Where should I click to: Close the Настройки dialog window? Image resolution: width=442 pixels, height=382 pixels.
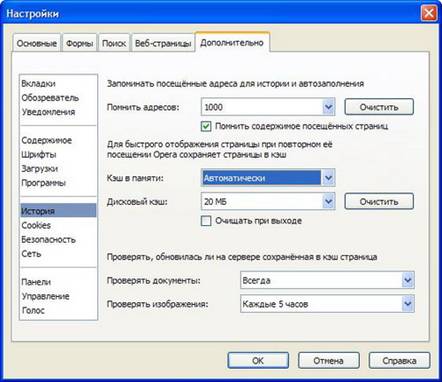click(429, 14)
